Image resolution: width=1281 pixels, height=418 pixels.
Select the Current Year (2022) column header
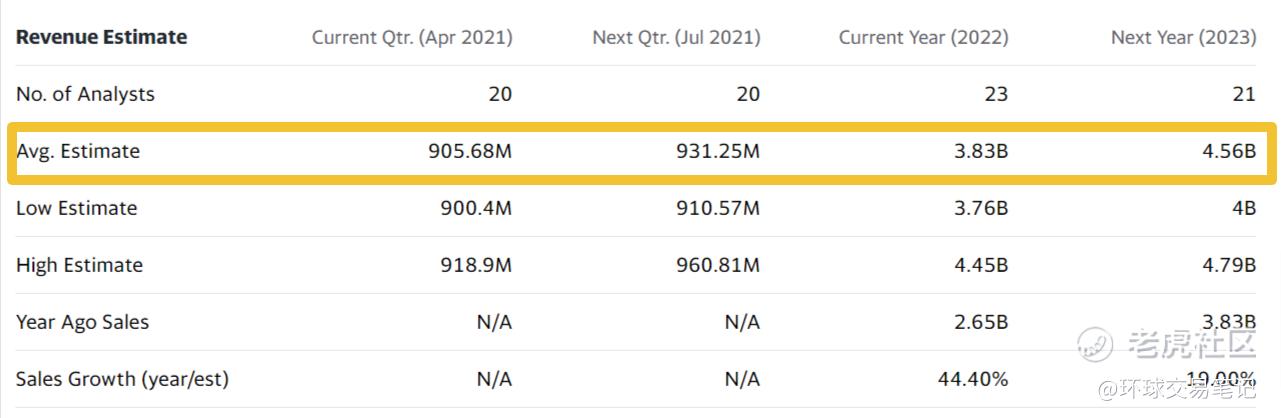(x=923, y=38)
